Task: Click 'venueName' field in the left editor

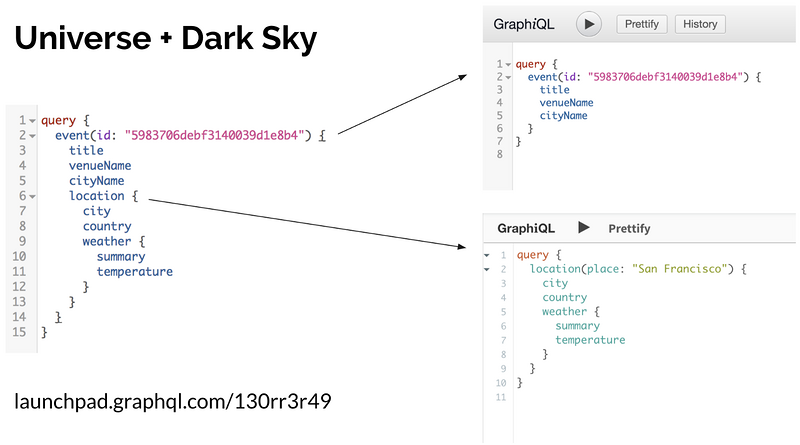Action: pos(100,165)
